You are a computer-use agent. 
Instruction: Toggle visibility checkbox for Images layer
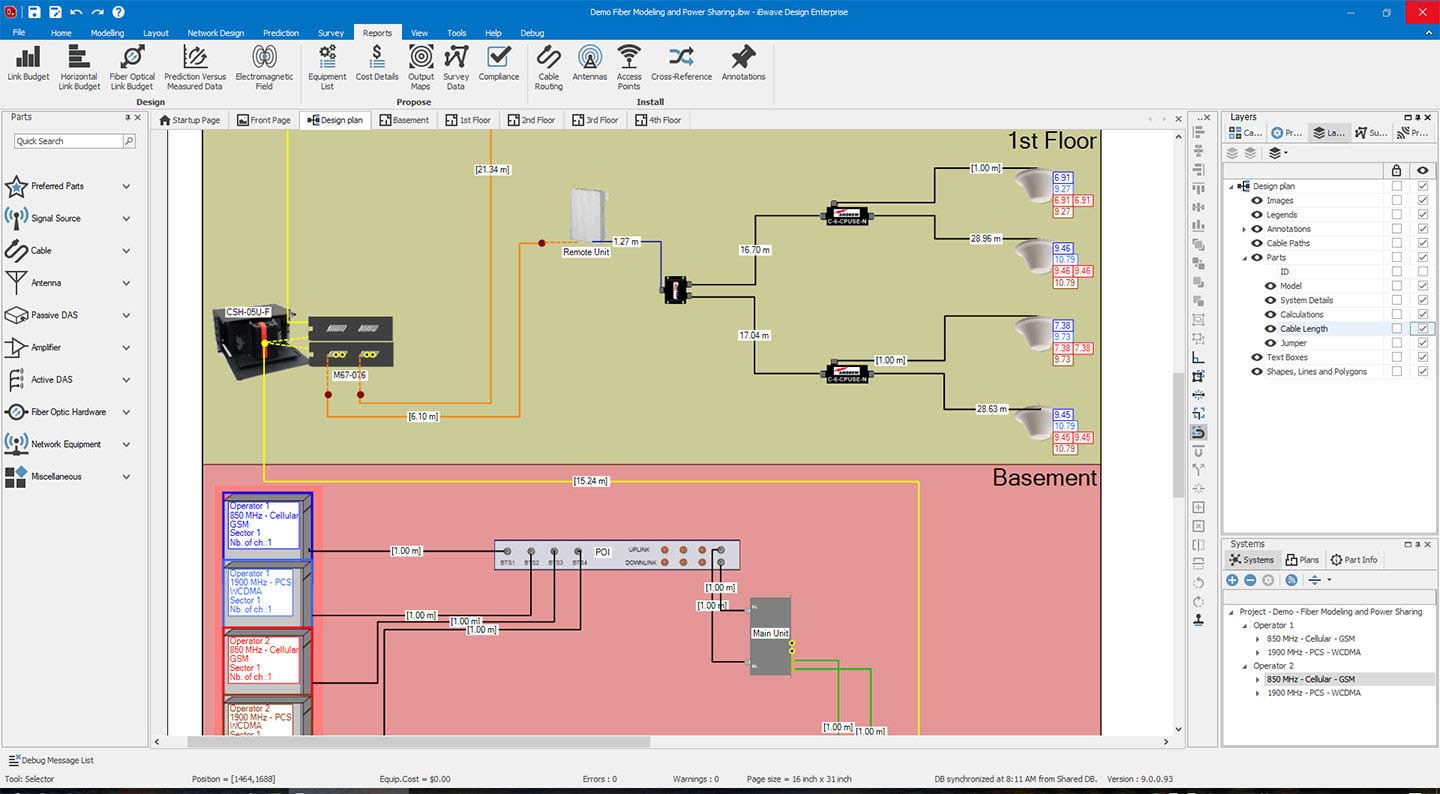1423,200
